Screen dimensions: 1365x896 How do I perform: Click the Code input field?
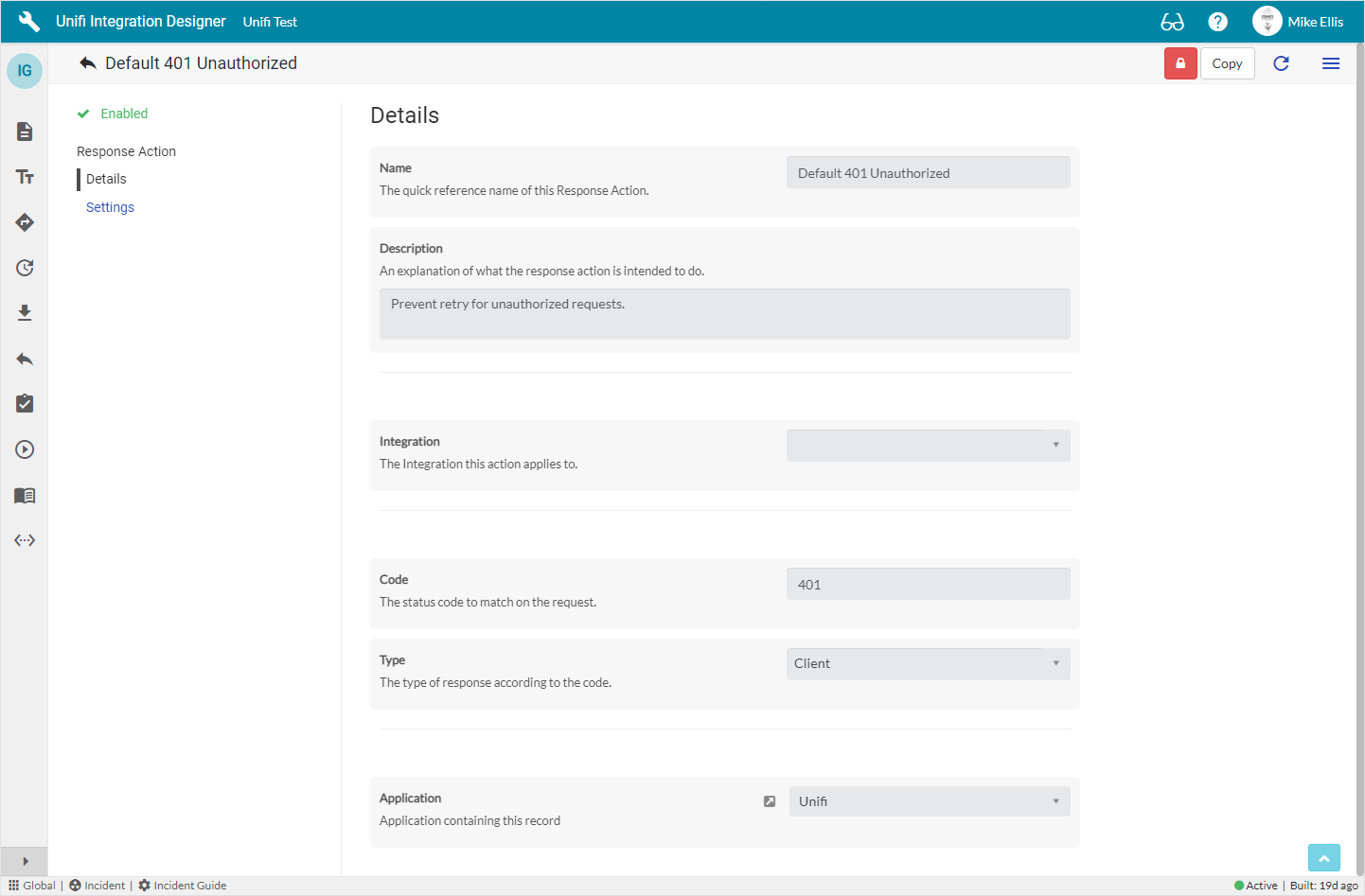tap(928, 585)
